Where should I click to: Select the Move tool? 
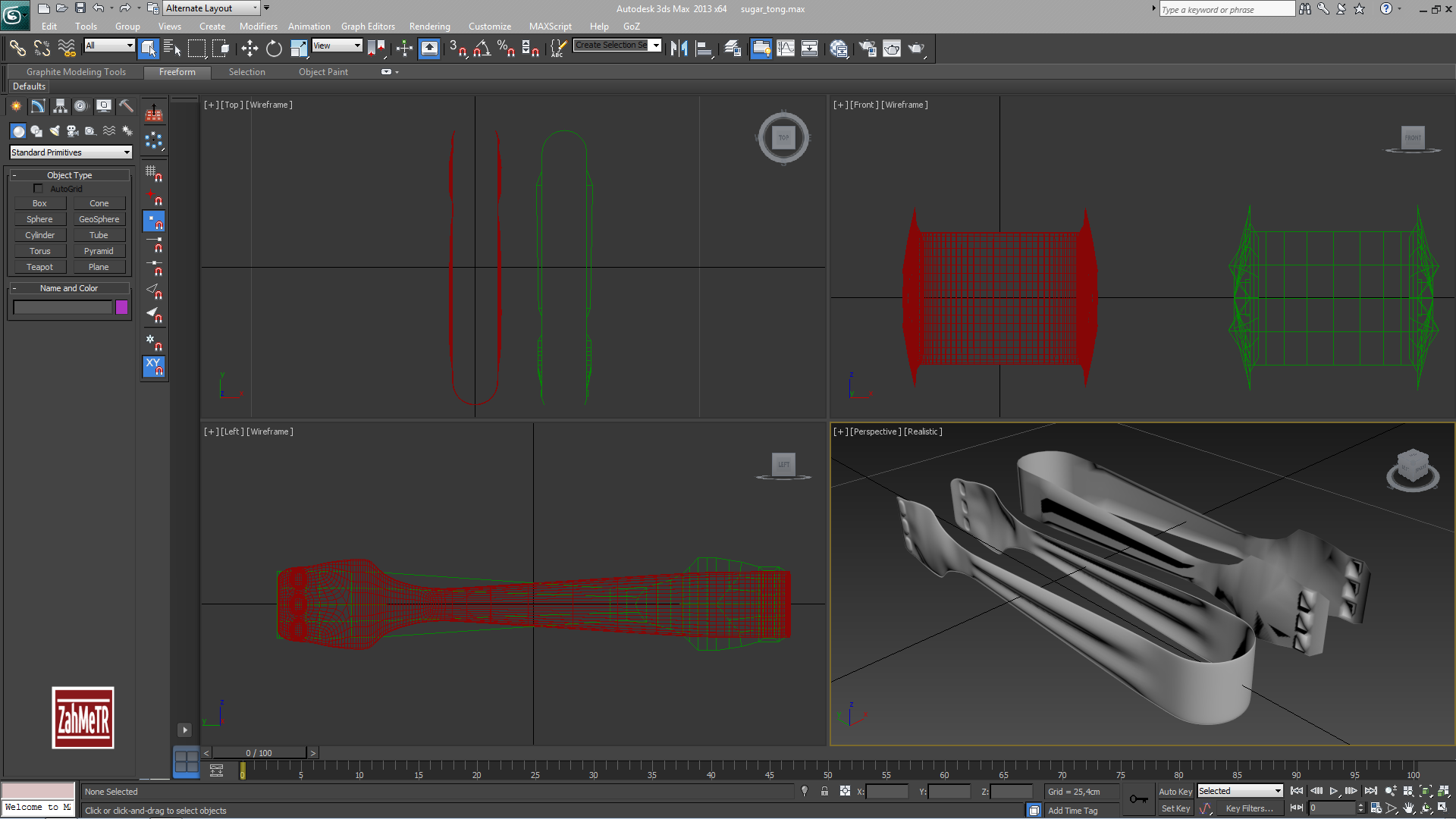point(249,49)
